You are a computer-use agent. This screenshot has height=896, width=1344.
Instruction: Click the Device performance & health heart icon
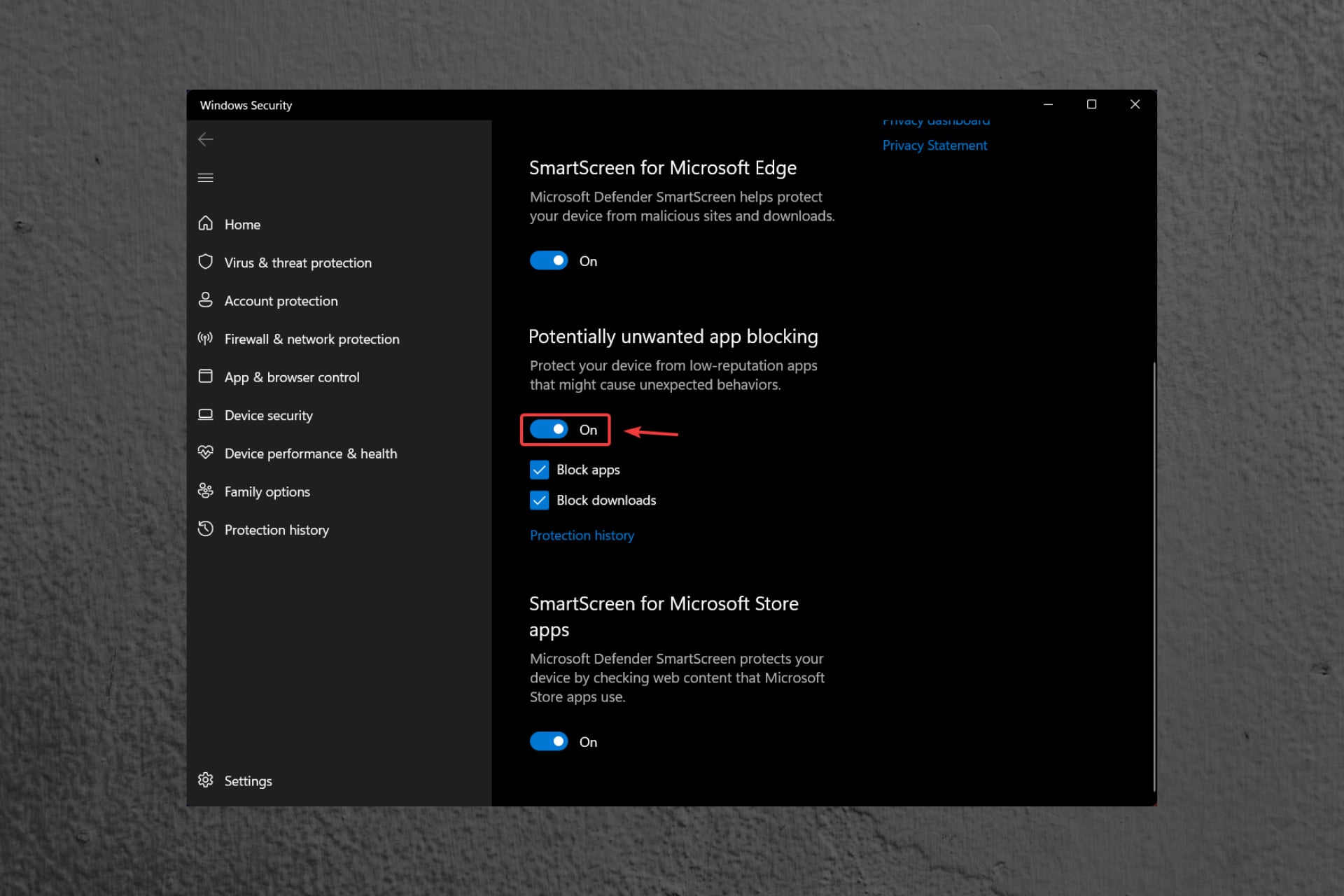205,452
